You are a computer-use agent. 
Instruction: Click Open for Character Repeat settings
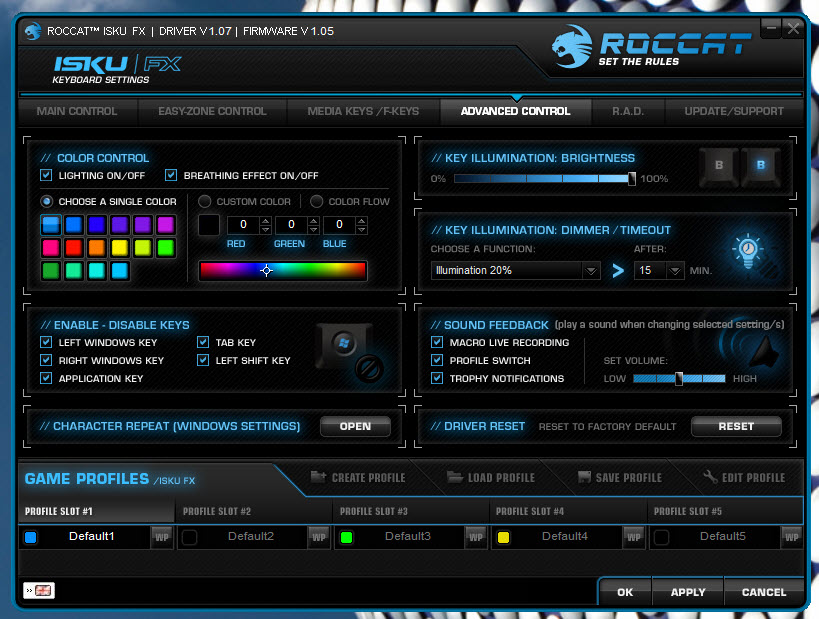click(355, 426)
